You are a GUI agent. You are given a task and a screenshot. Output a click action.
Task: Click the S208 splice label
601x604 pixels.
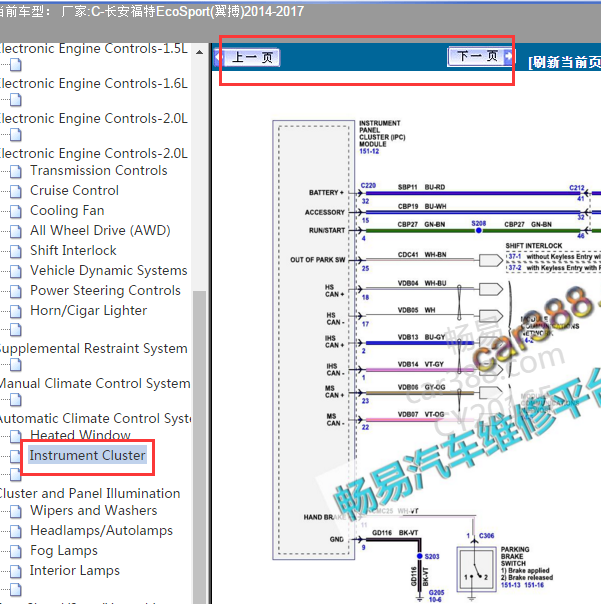point(478,223)
